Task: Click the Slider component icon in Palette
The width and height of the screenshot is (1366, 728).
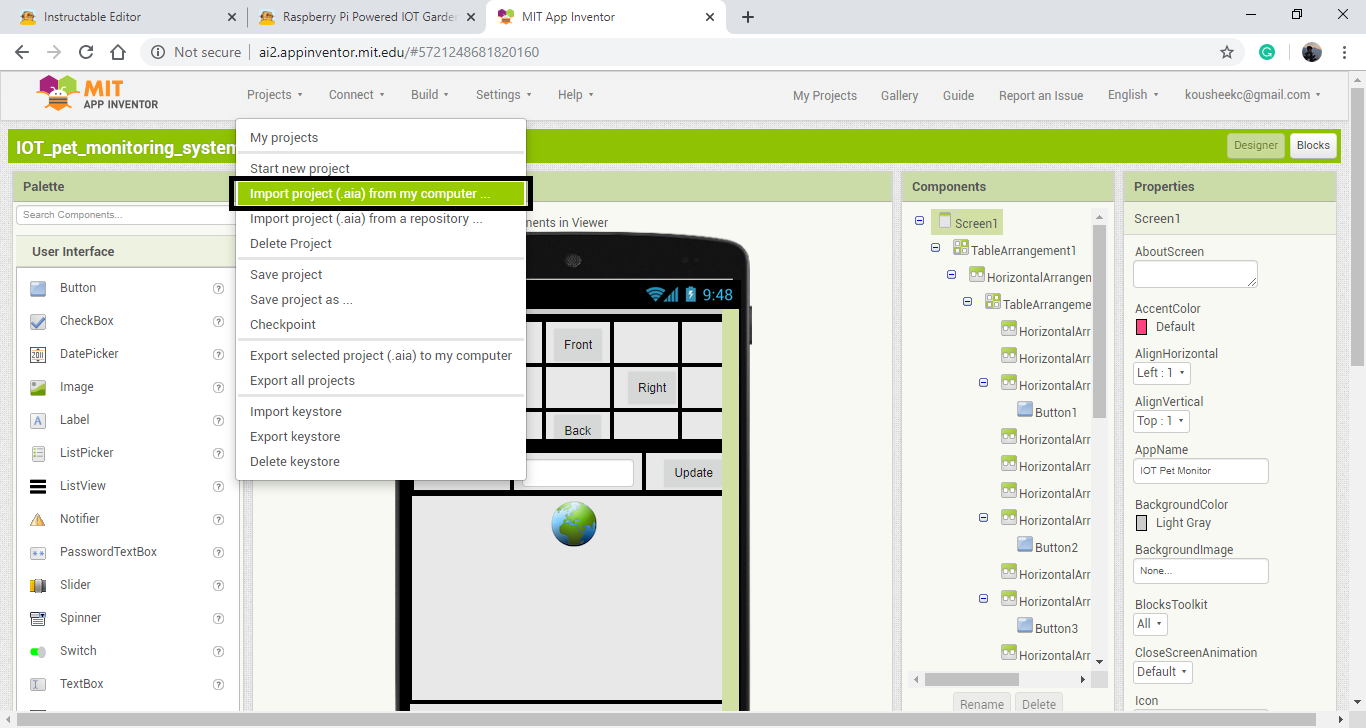Action: [x=38, y=585]
